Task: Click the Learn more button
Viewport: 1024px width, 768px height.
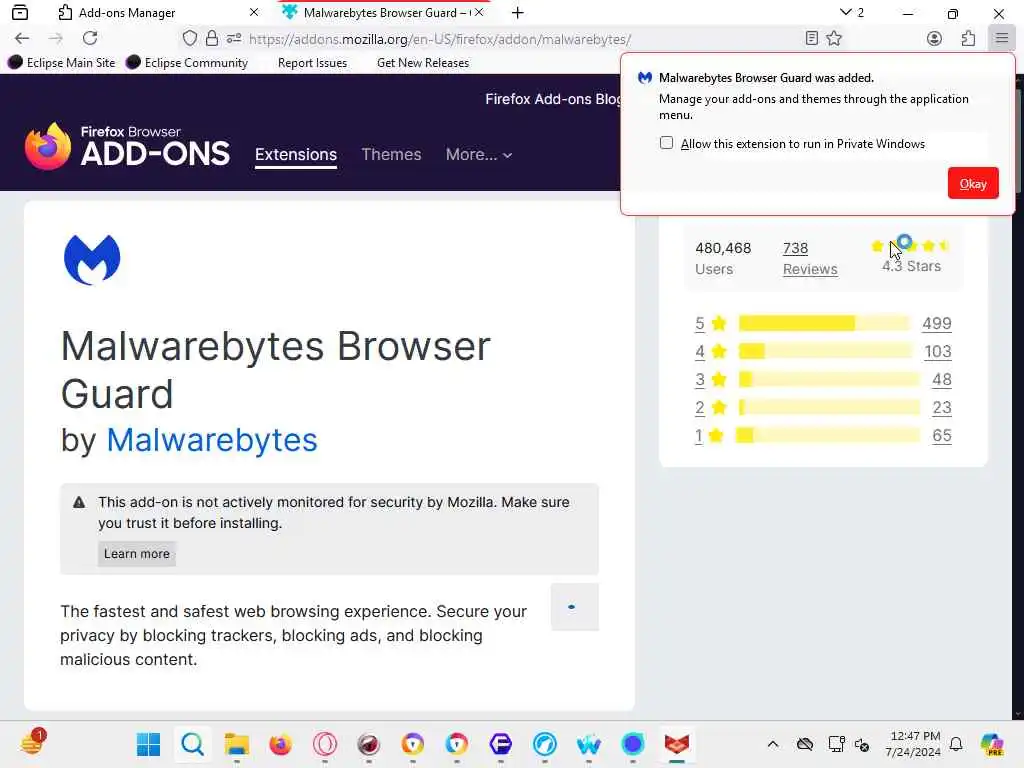Action: coord(136,554)
